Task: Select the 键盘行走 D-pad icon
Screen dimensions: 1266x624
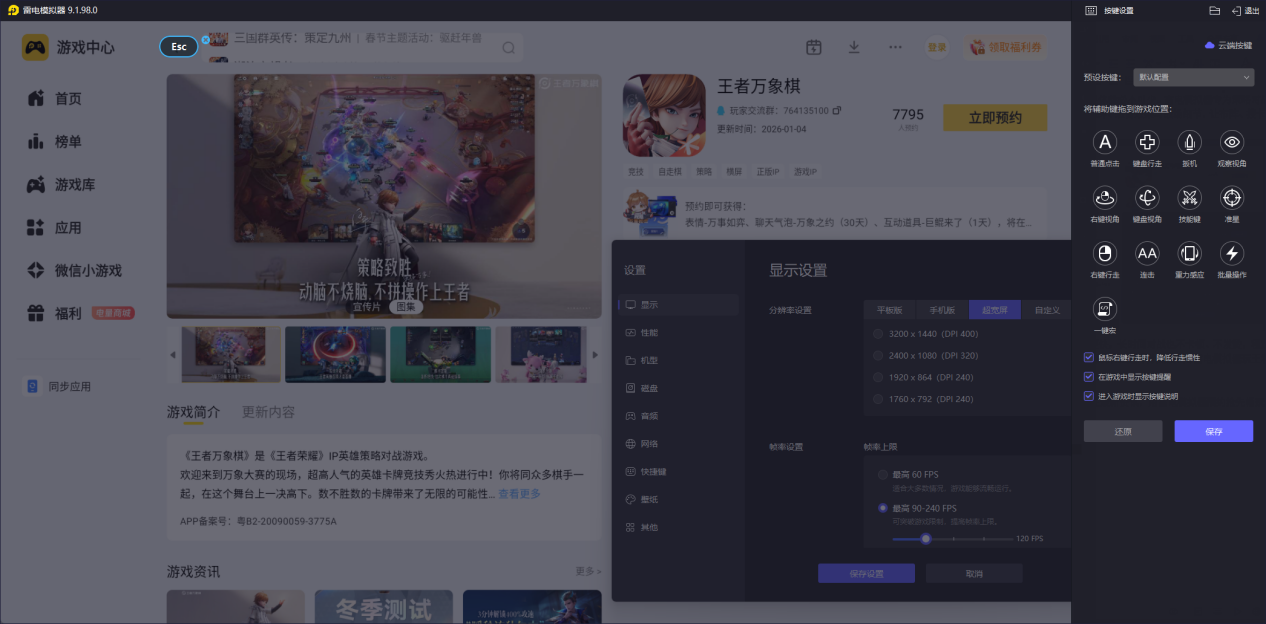Action: (x=1147, y=142)
